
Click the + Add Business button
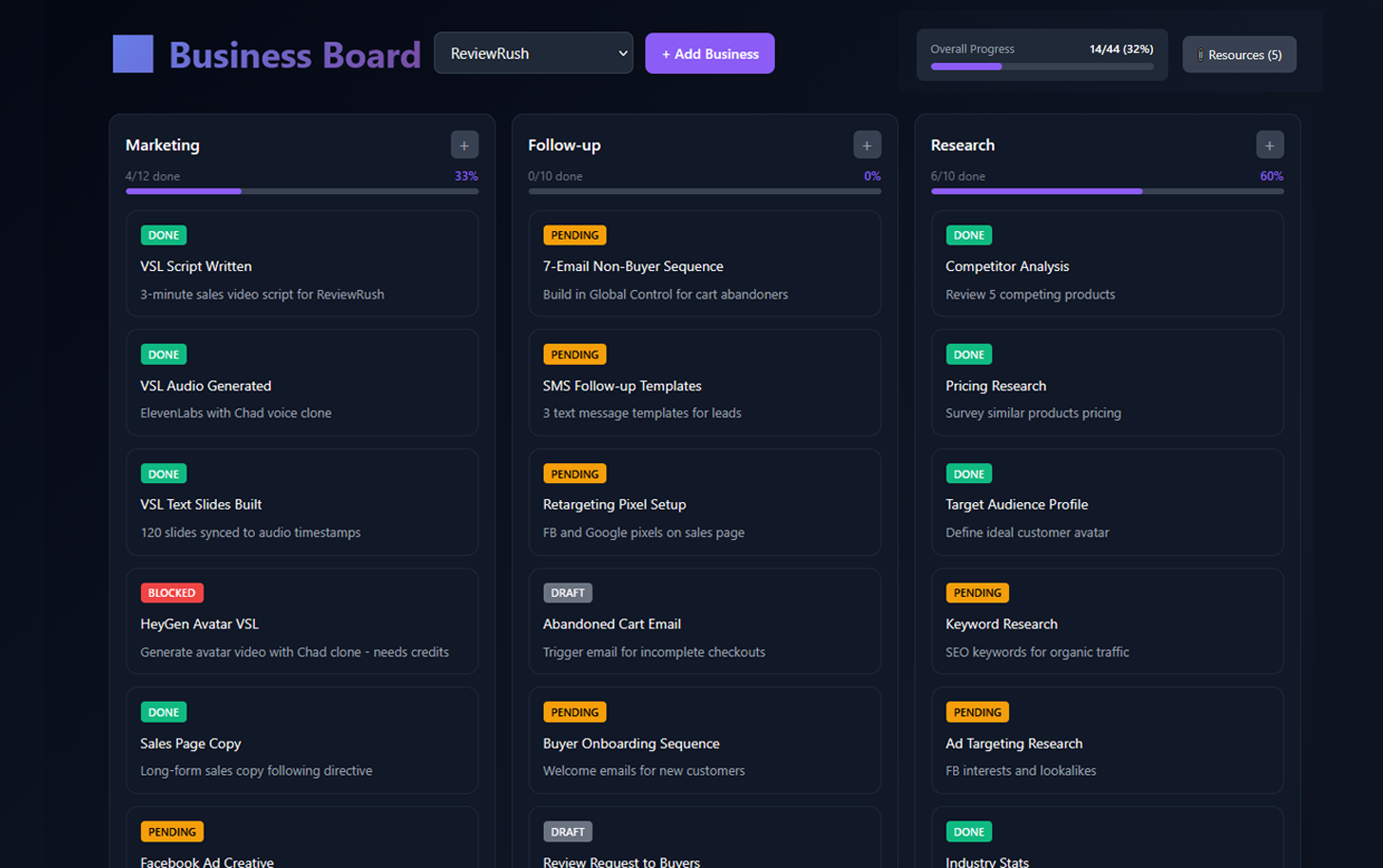coord(710,54)
